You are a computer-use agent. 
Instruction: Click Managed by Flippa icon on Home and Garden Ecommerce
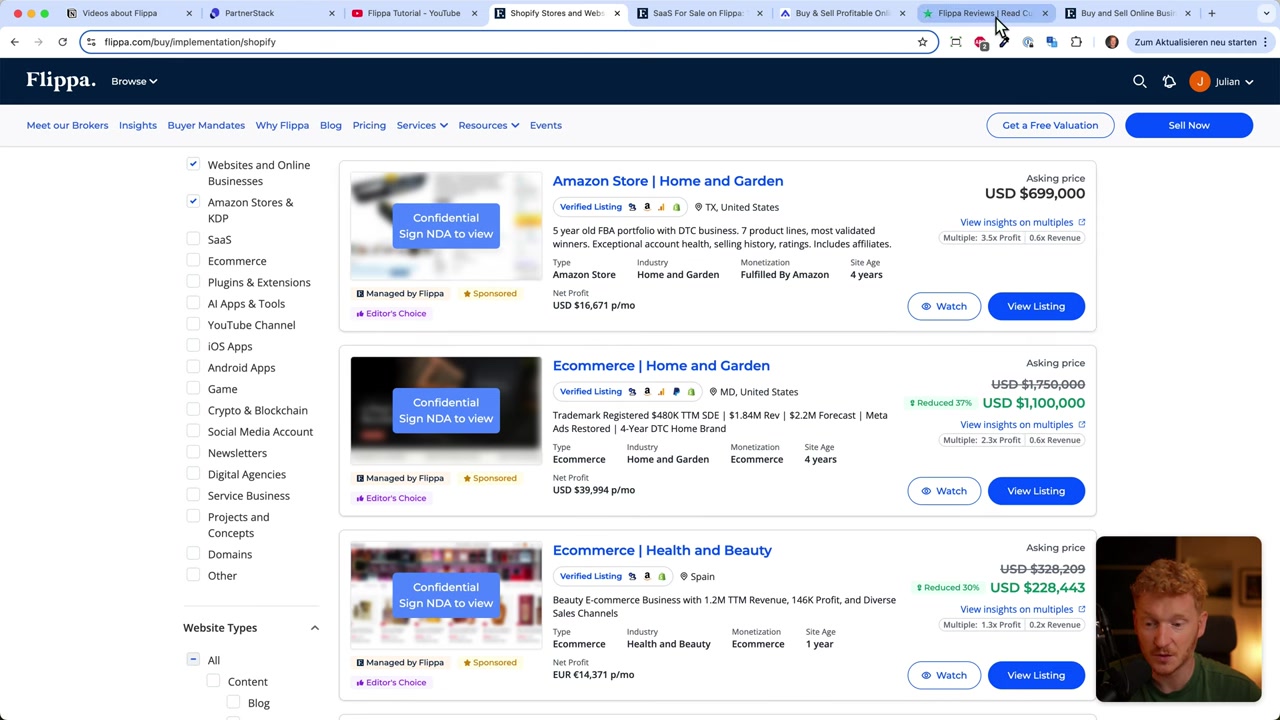360,478
